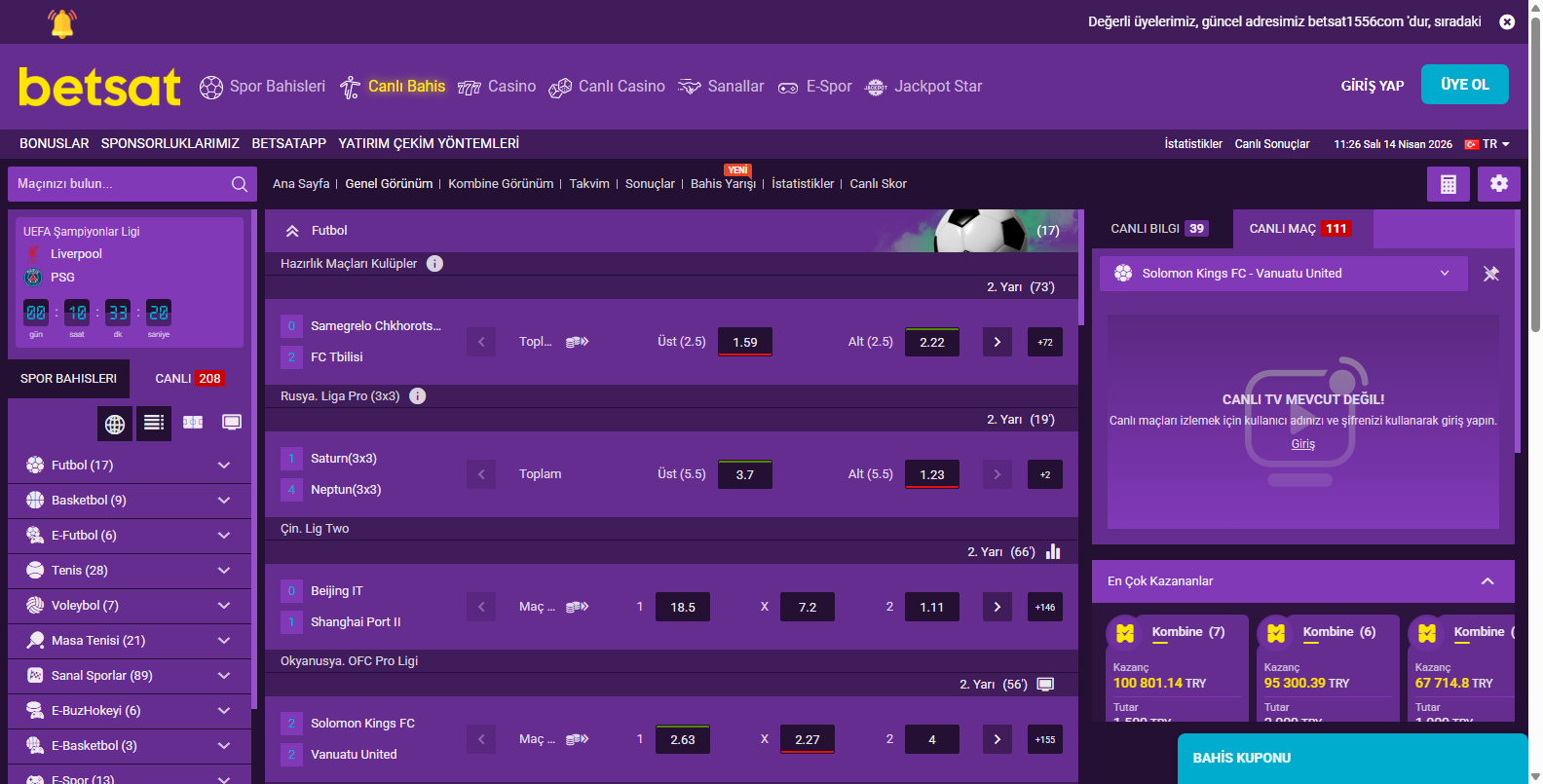Viewport: 1543px width, 784px height.
Task: Open E-Spor section
Action: (814, 87)
